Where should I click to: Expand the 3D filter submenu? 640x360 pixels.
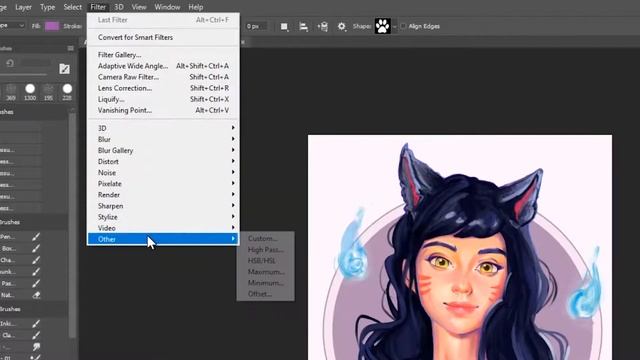[163, 128]
